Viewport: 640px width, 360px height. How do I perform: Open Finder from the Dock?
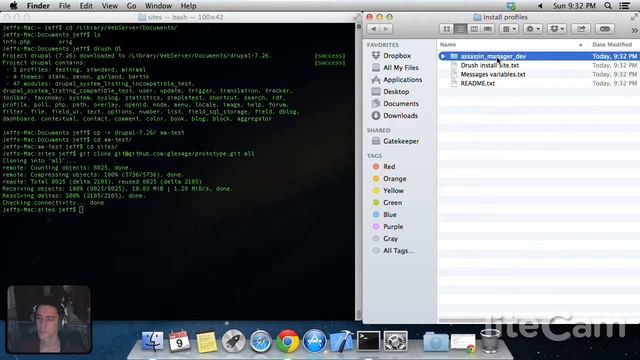152,341
